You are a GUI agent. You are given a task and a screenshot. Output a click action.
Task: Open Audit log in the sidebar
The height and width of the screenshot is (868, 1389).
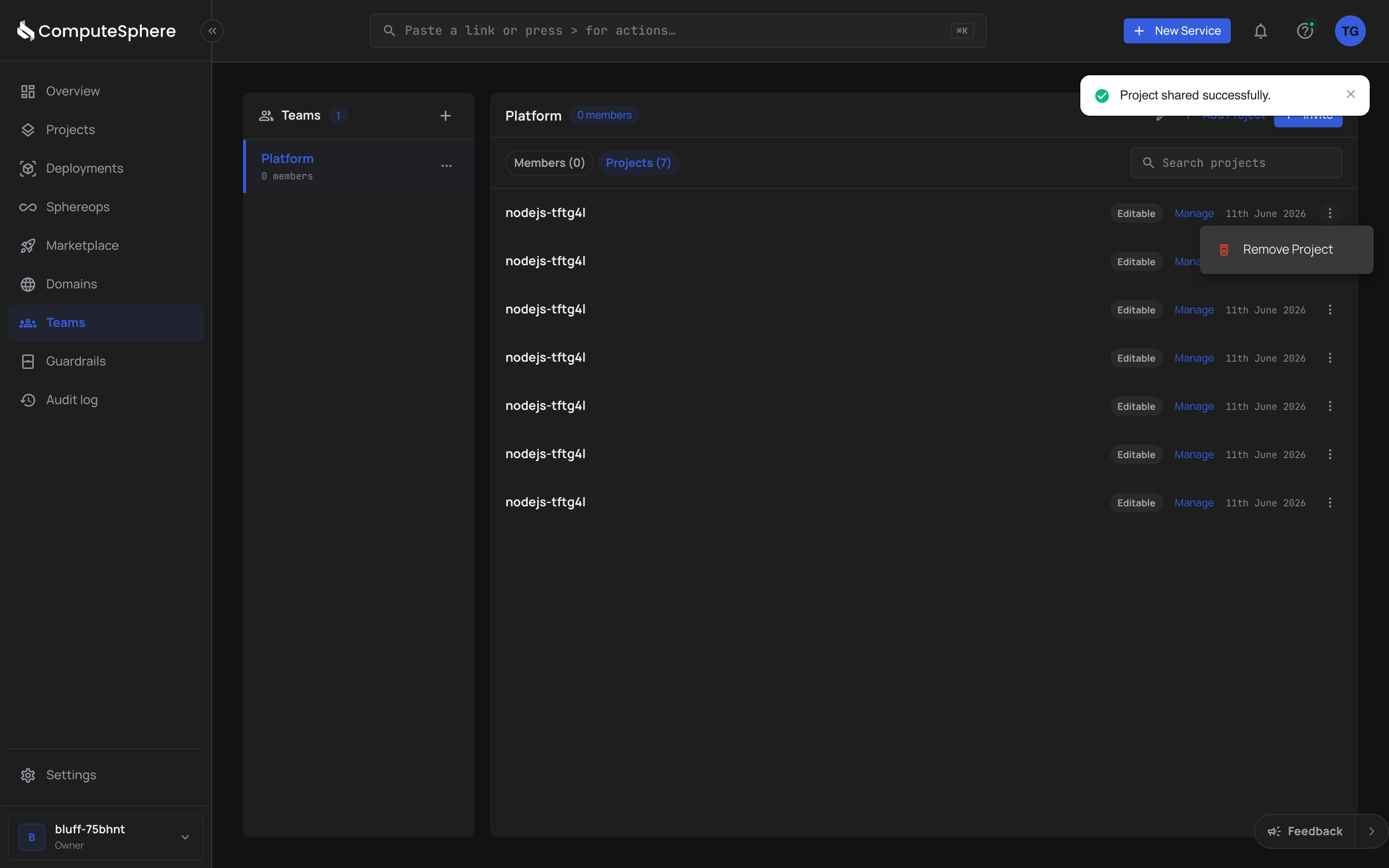(x=106, y=400)
